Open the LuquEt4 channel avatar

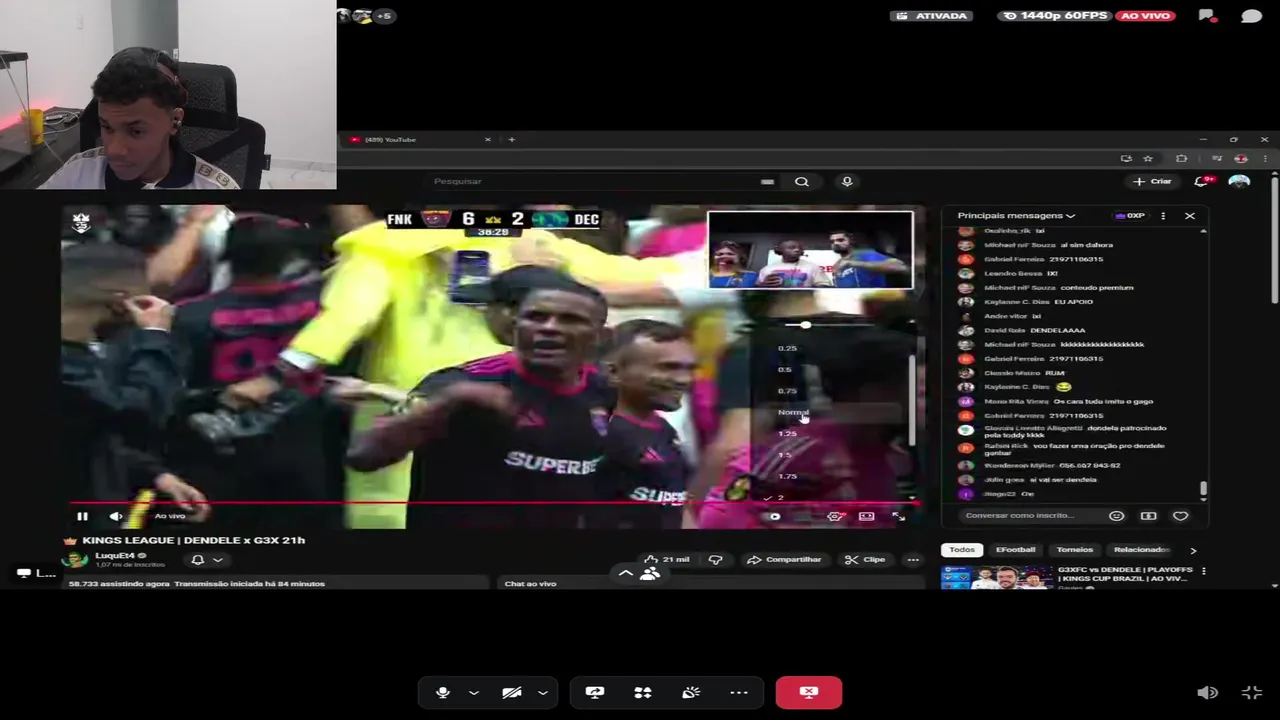[x=76, y=560]
